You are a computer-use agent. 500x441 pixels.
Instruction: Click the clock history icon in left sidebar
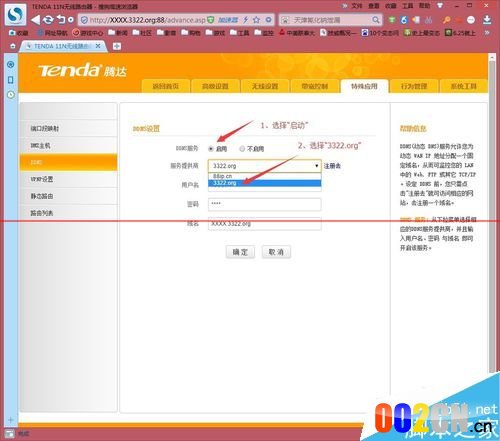(11, 95)
